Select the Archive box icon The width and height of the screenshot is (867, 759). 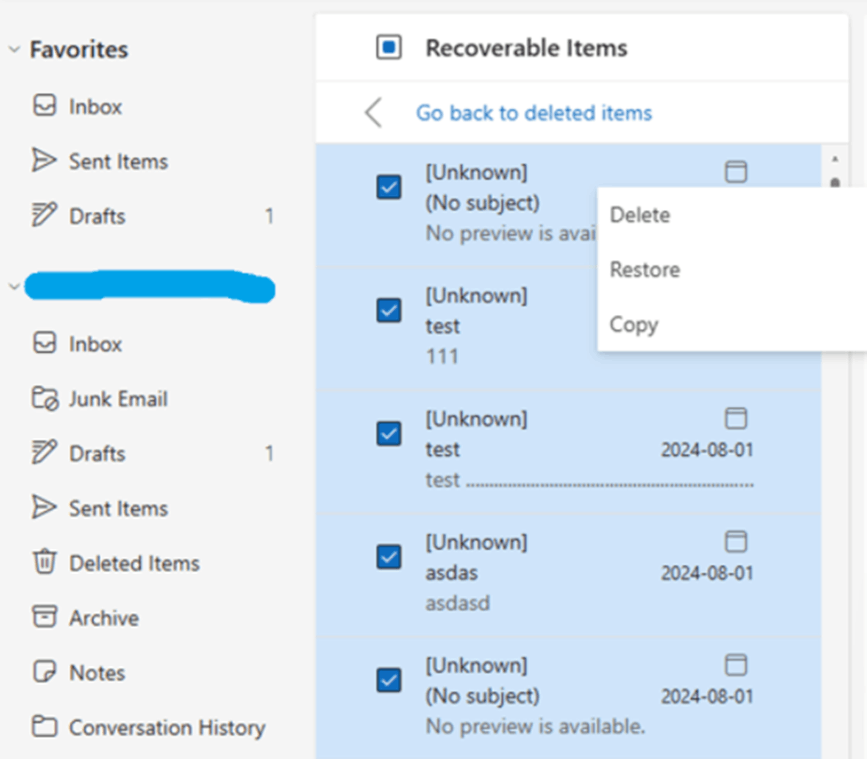(x=44, y=617)
